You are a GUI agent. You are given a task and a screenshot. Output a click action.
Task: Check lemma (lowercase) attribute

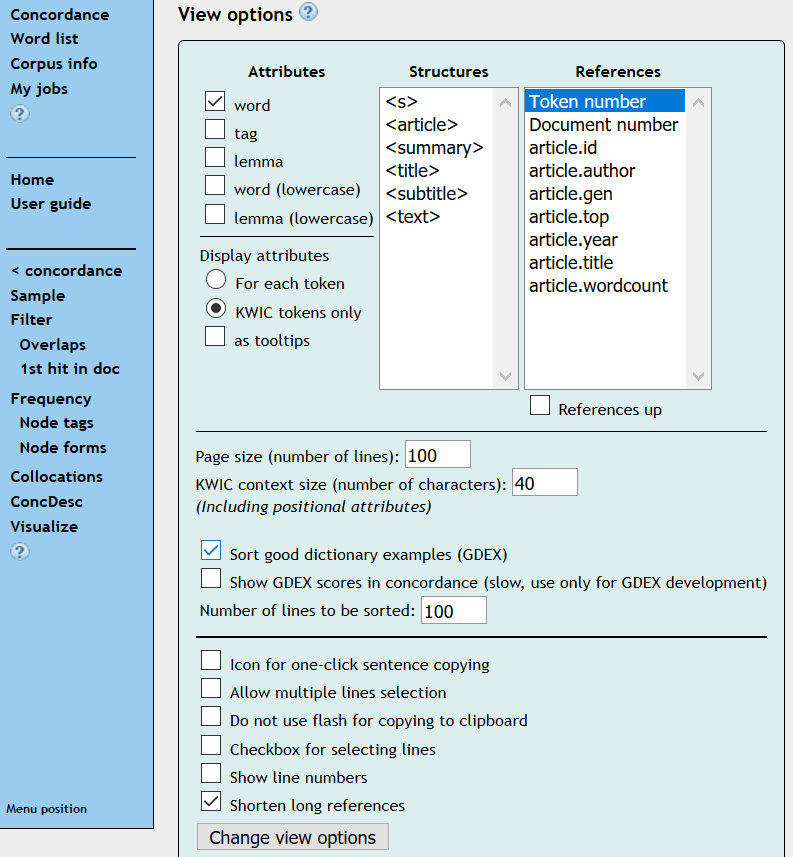[215, 214]
